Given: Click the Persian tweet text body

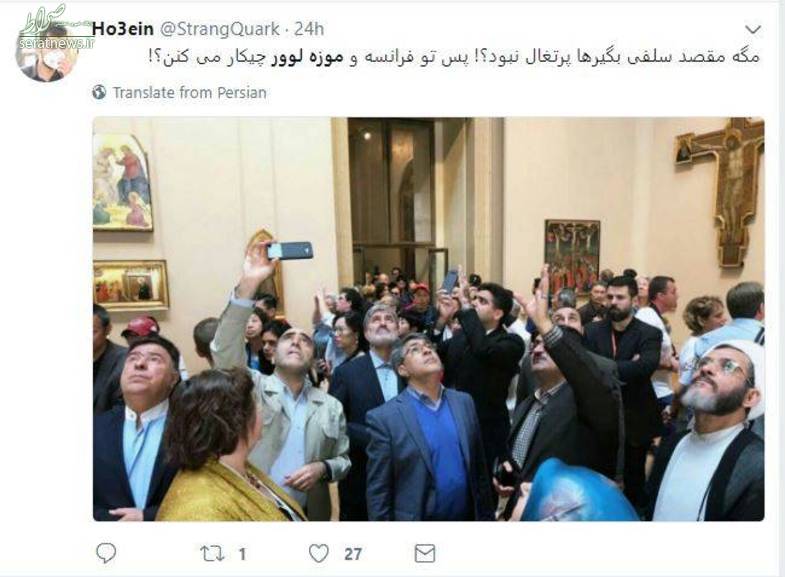Looking at the screenshot, I should coord(454,57).
